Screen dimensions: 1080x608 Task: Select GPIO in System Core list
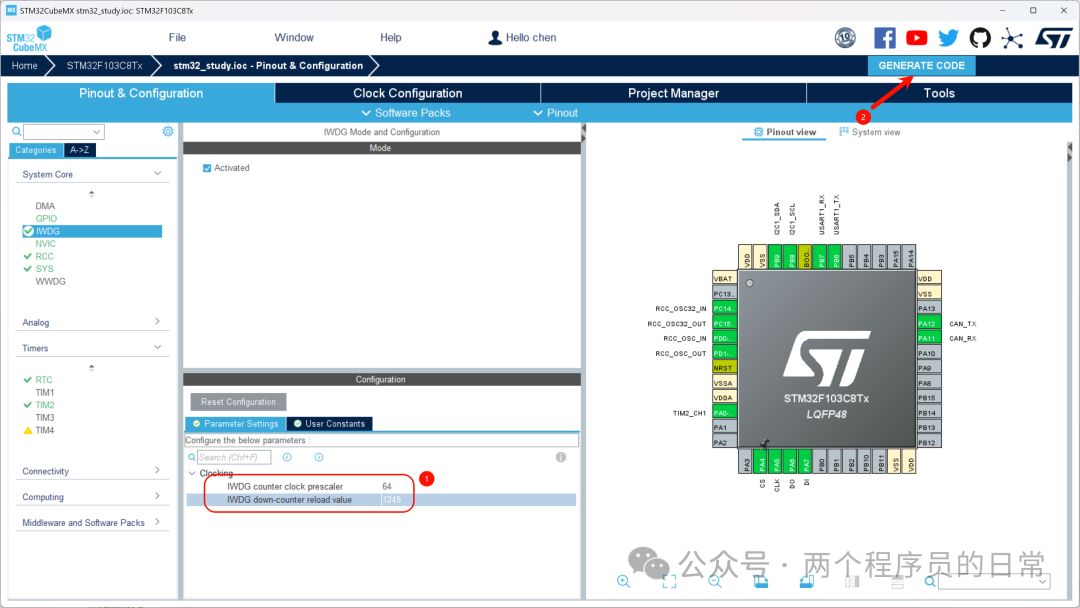[x=46, y=218]
